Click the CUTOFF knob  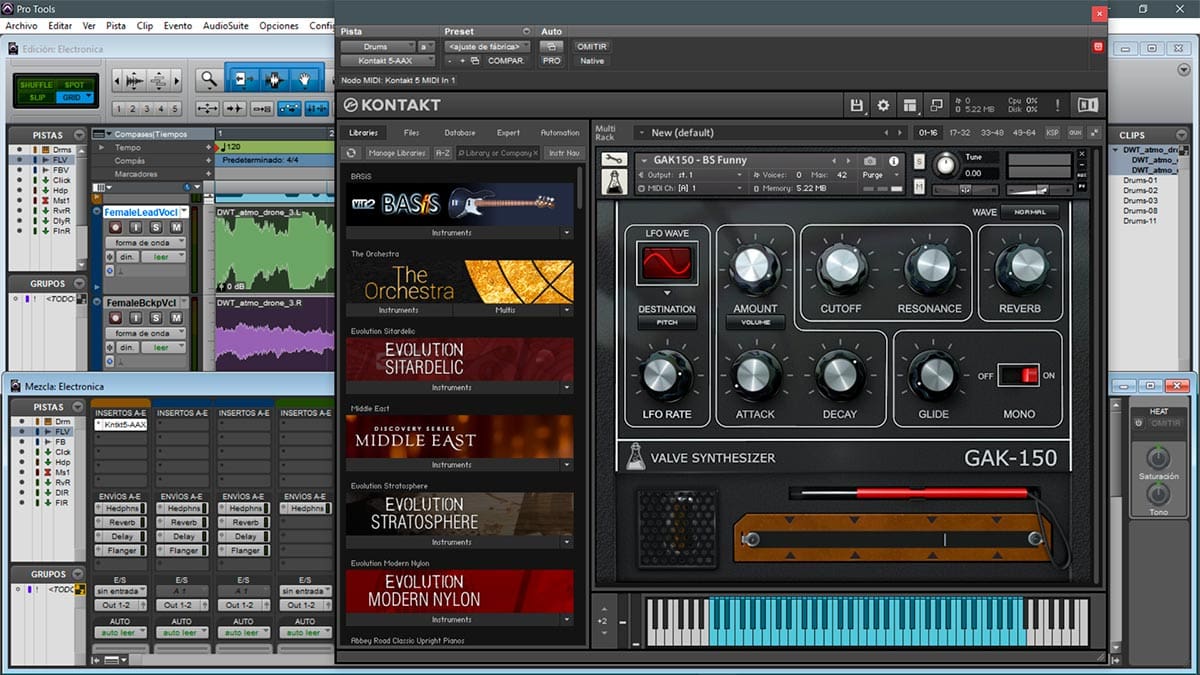[843, 267]
